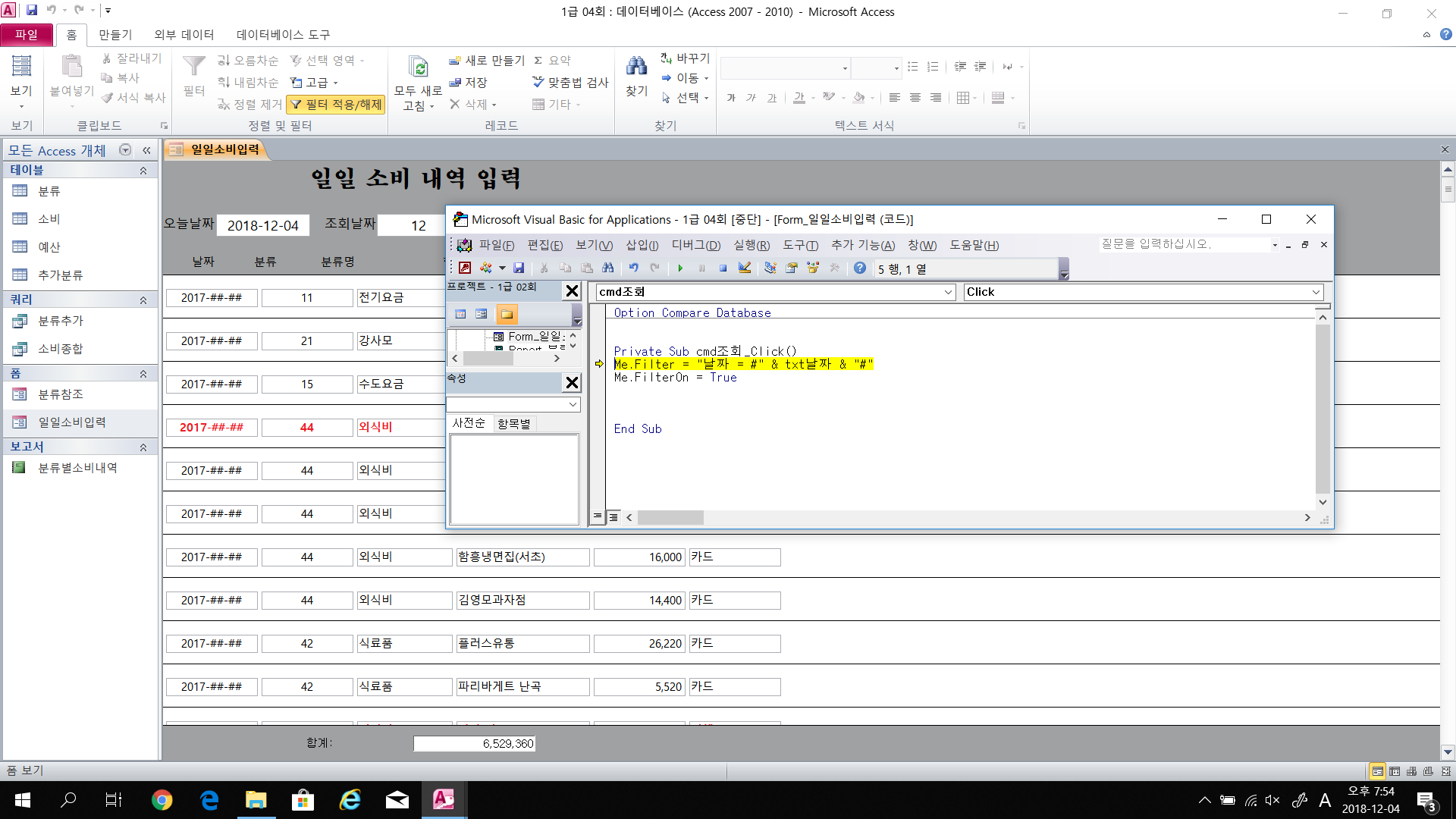Click the VBA Save disk icon
Screen dimensions: 1456x819
(x=519, y=268)
